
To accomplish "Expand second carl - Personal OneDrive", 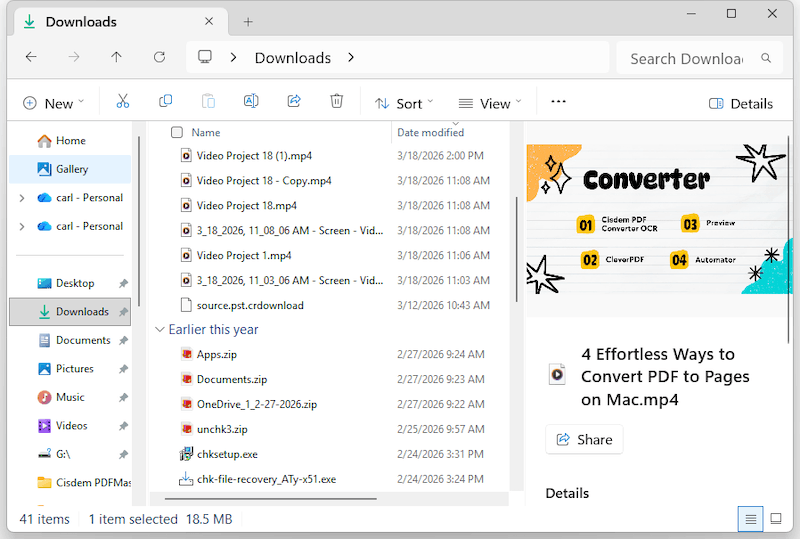I will point(21,227).
